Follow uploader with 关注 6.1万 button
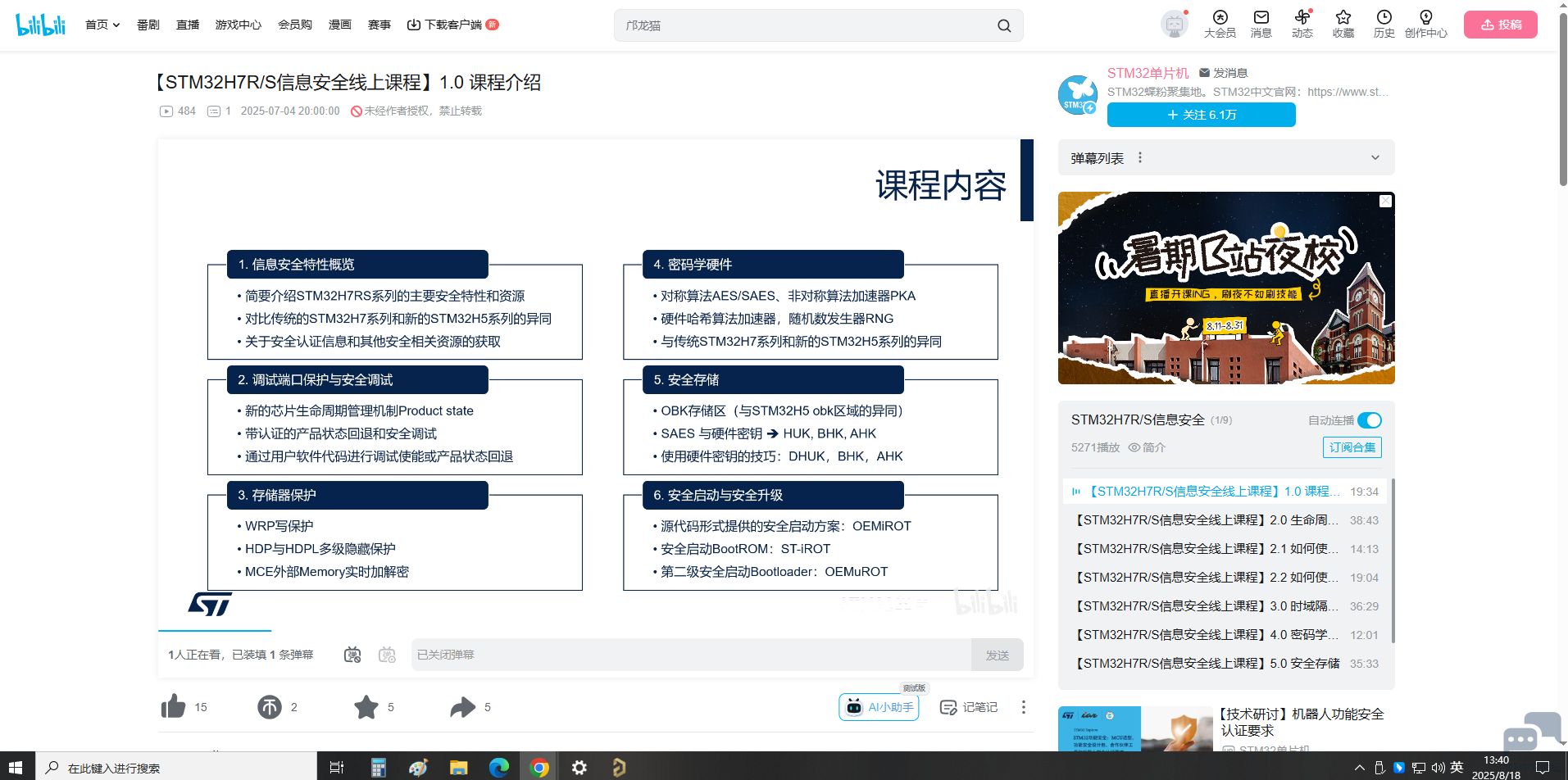 coord(1201,115)
